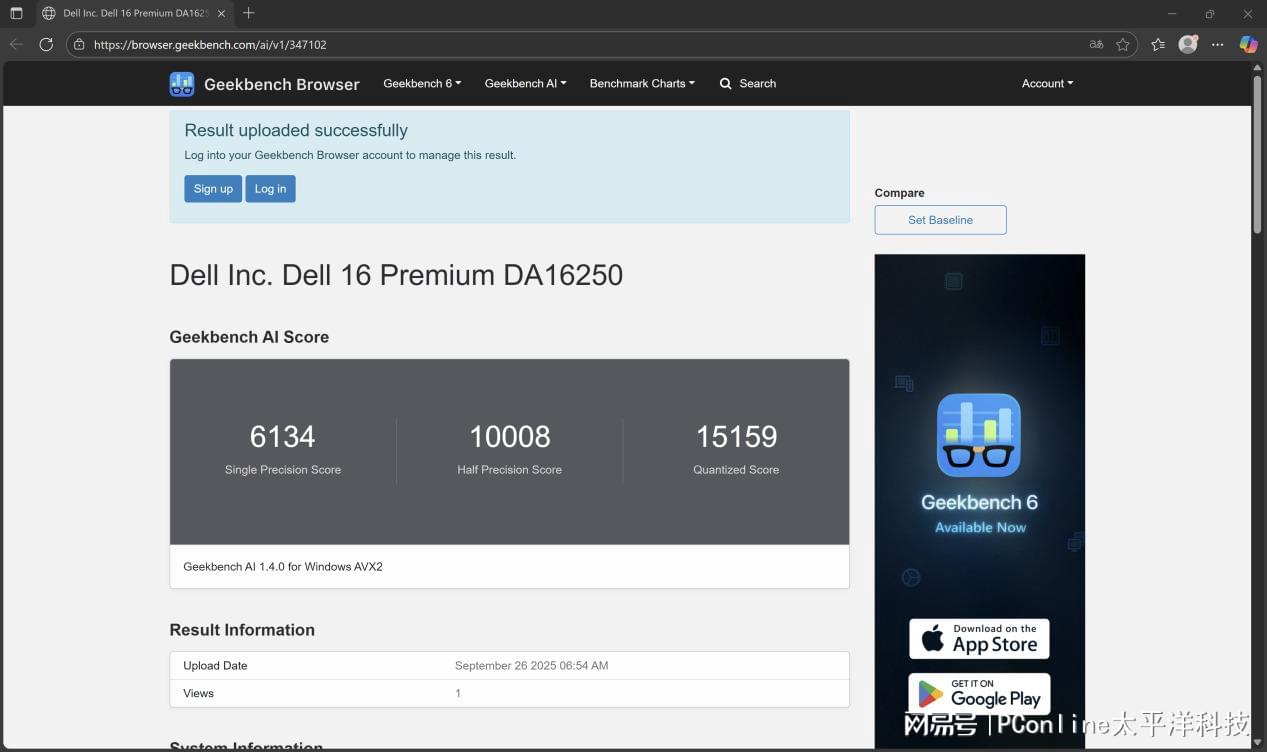1267x752 pixels.
Task: Click the browser refresh icon
Action: coord(46,44)
